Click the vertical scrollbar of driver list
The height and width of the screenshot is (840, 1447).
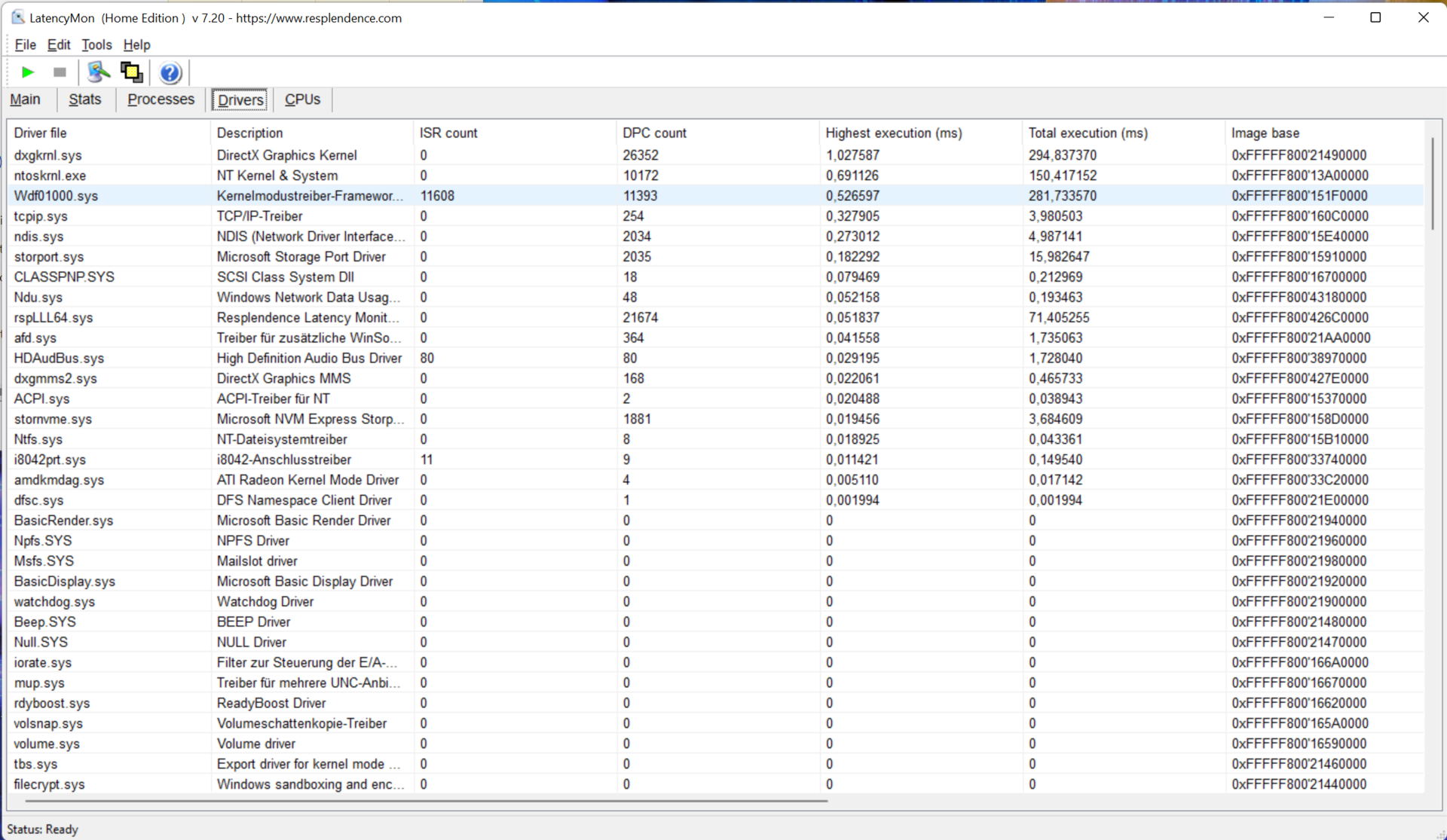click(1433, 184)
